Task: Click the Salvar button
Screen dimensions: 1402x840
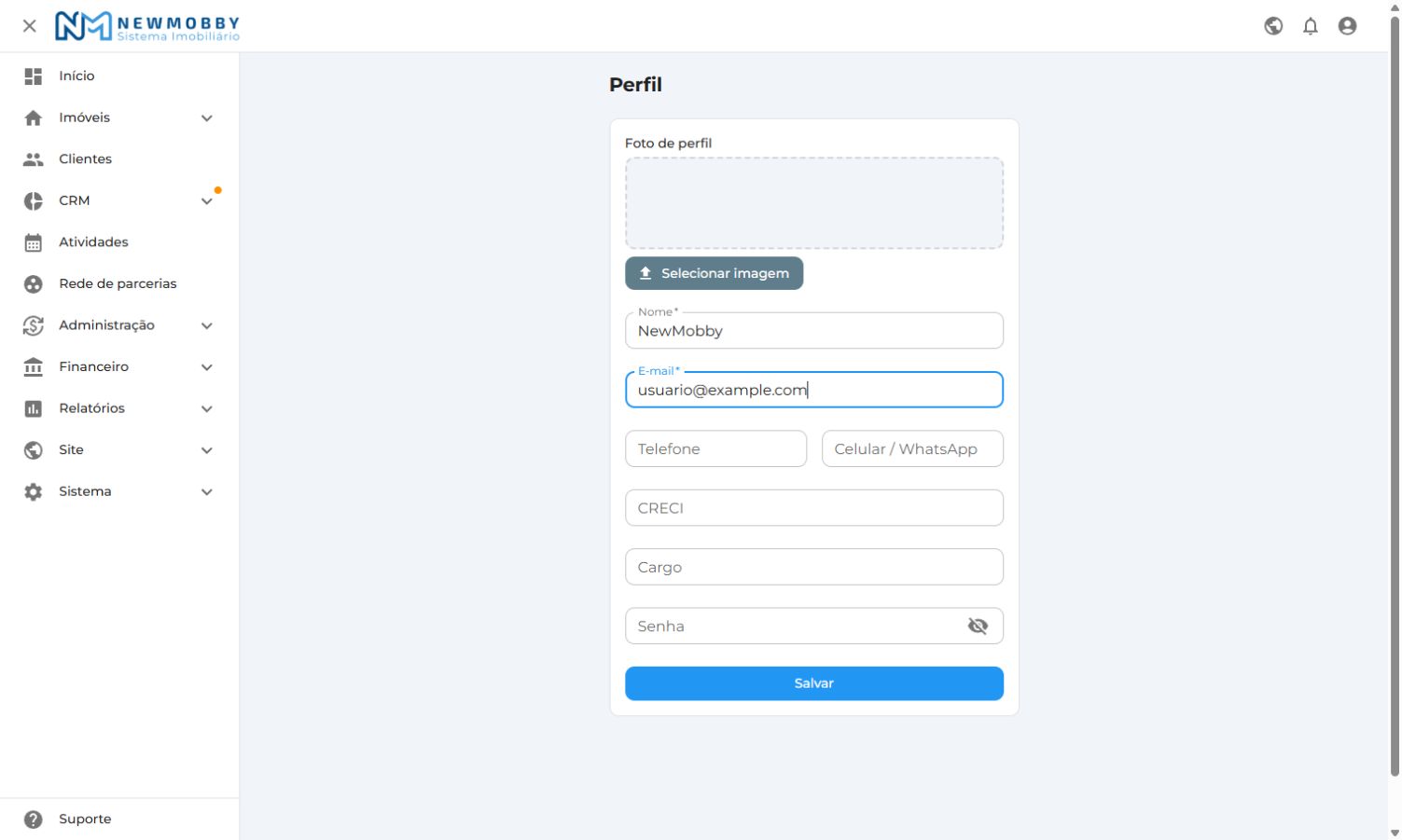Action: tap(814, 683)
